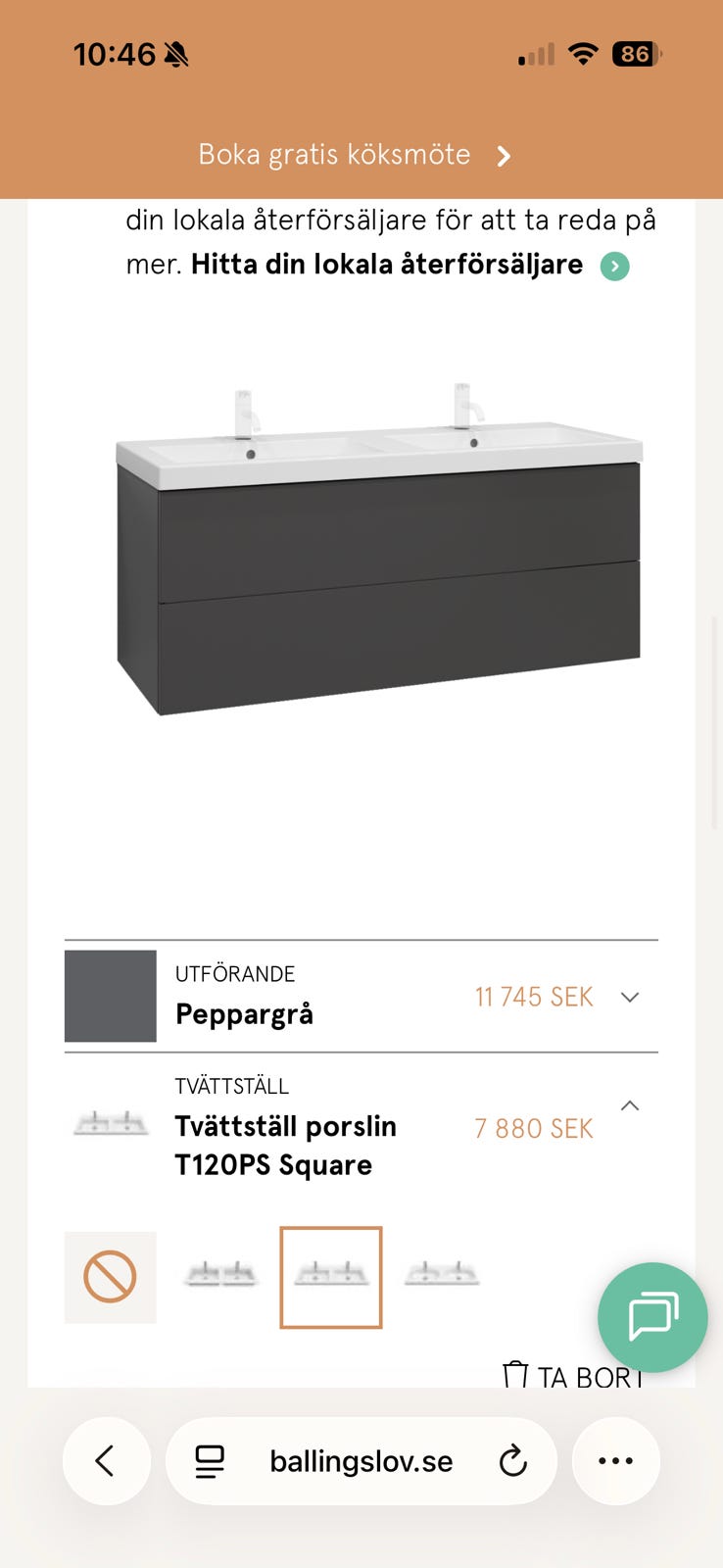
Task: Open the green chat bubble button
Action: point(652,1316)
